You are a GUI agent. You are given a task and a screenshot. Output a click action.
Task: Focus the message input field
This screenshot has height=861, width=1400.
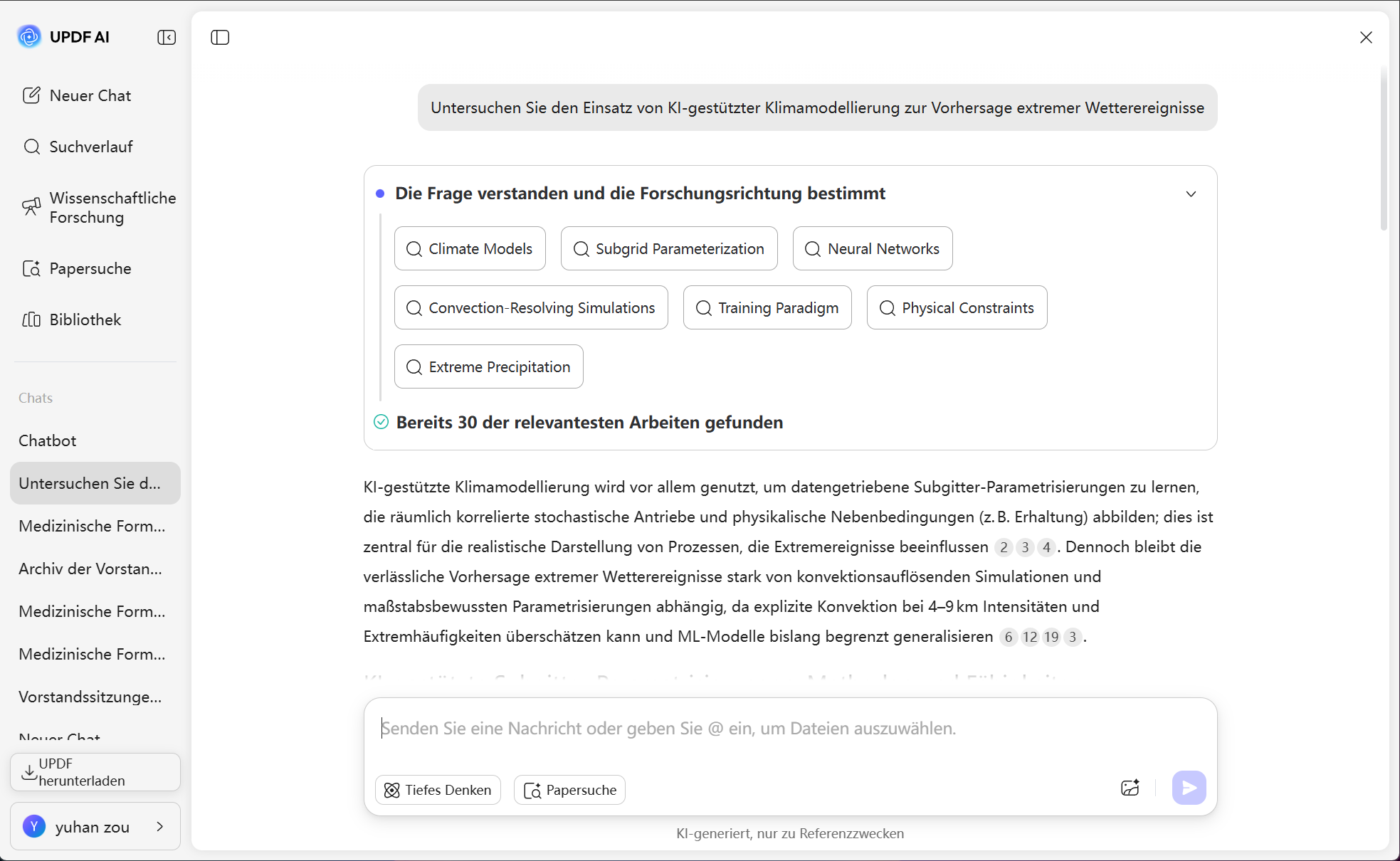[x=790, y=729]
